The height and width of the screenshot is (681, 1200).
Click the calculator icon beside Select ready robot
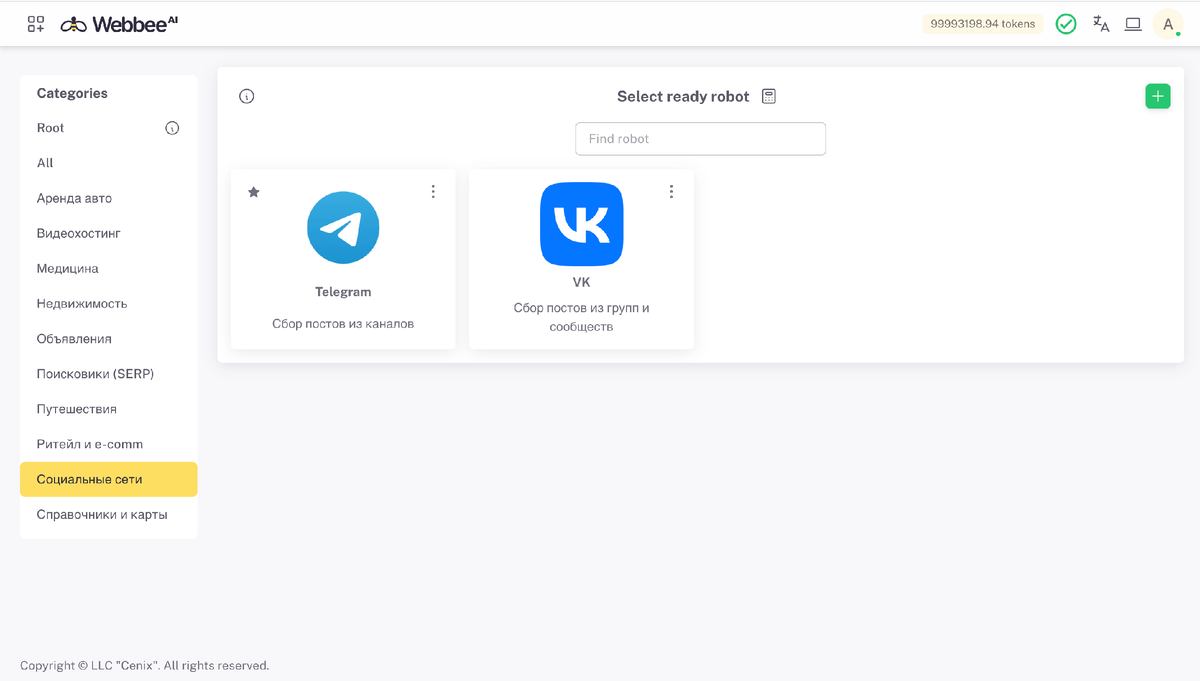[x=768, y=96]
